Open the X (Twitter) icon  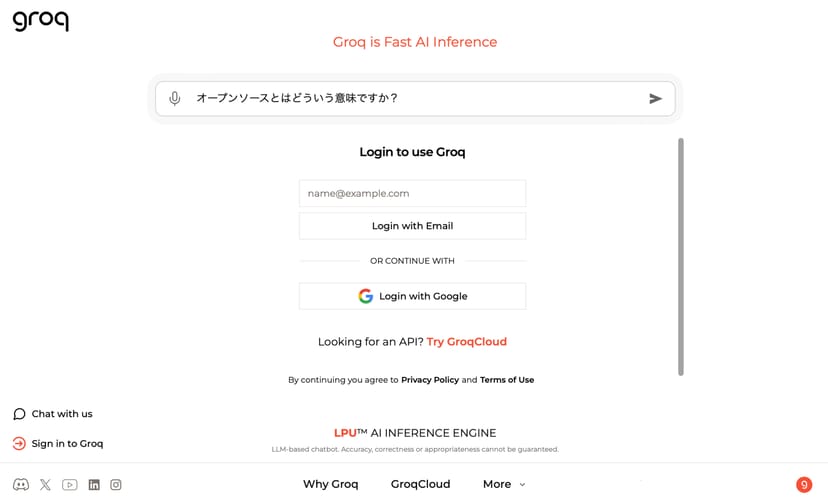pyautogui.click(x=45, y=485)
